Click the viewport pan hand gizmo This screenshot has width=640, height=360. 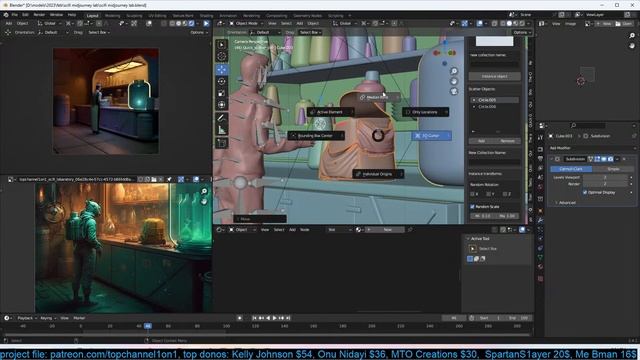pyautogui.click(x=454, y=81)
